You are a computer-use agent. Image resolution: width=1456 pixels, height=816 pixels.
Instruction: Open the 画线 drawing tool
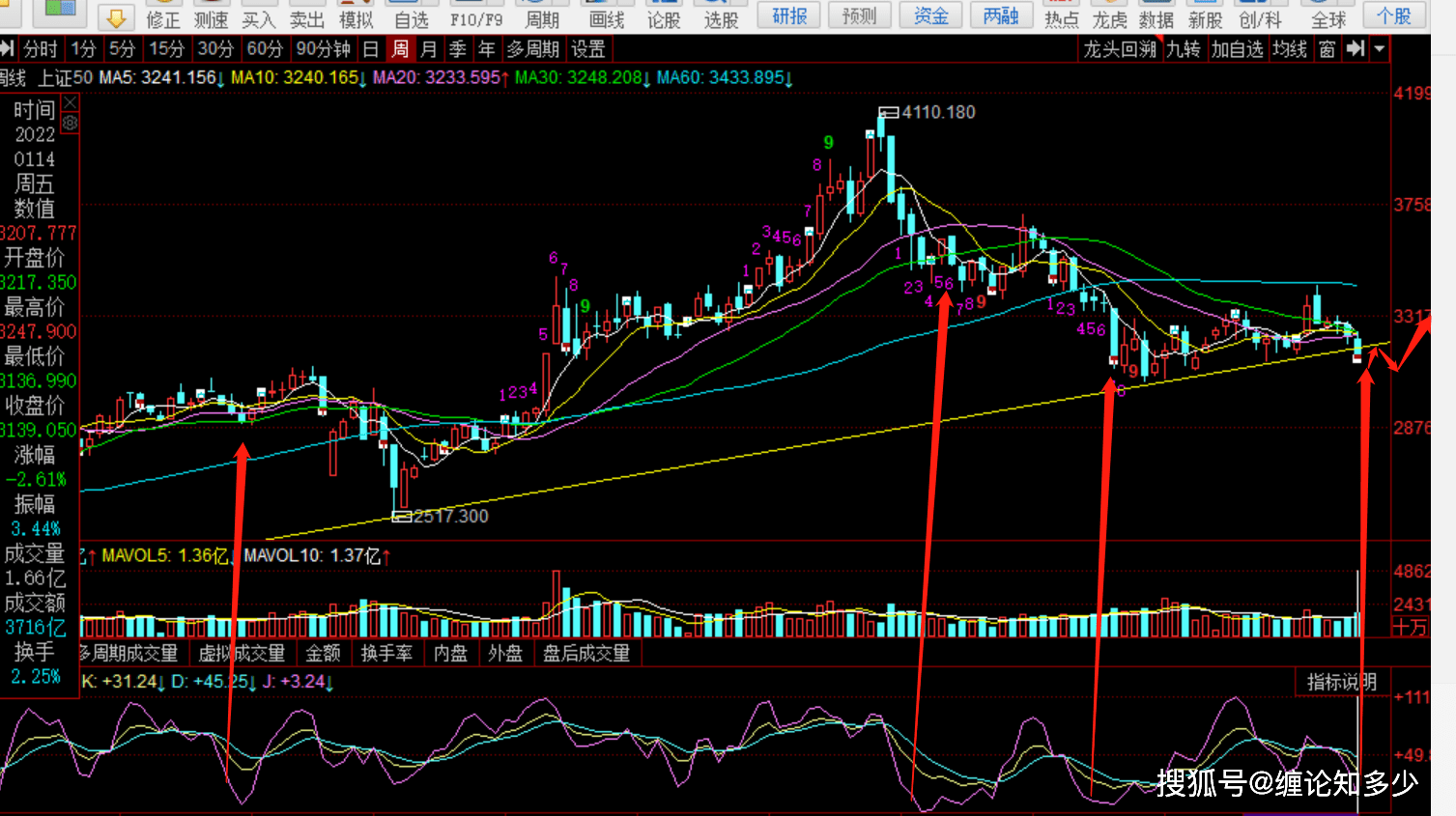coord(607,18)
